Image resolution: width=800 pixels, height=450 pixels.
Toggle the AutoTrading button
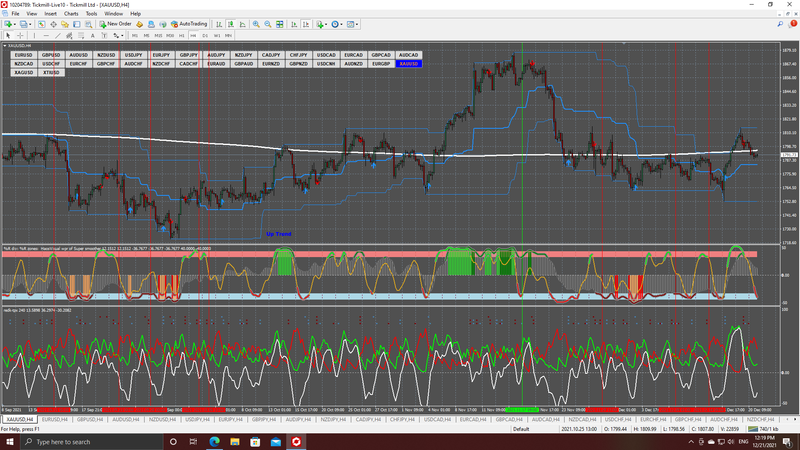[x=188, y=23]
